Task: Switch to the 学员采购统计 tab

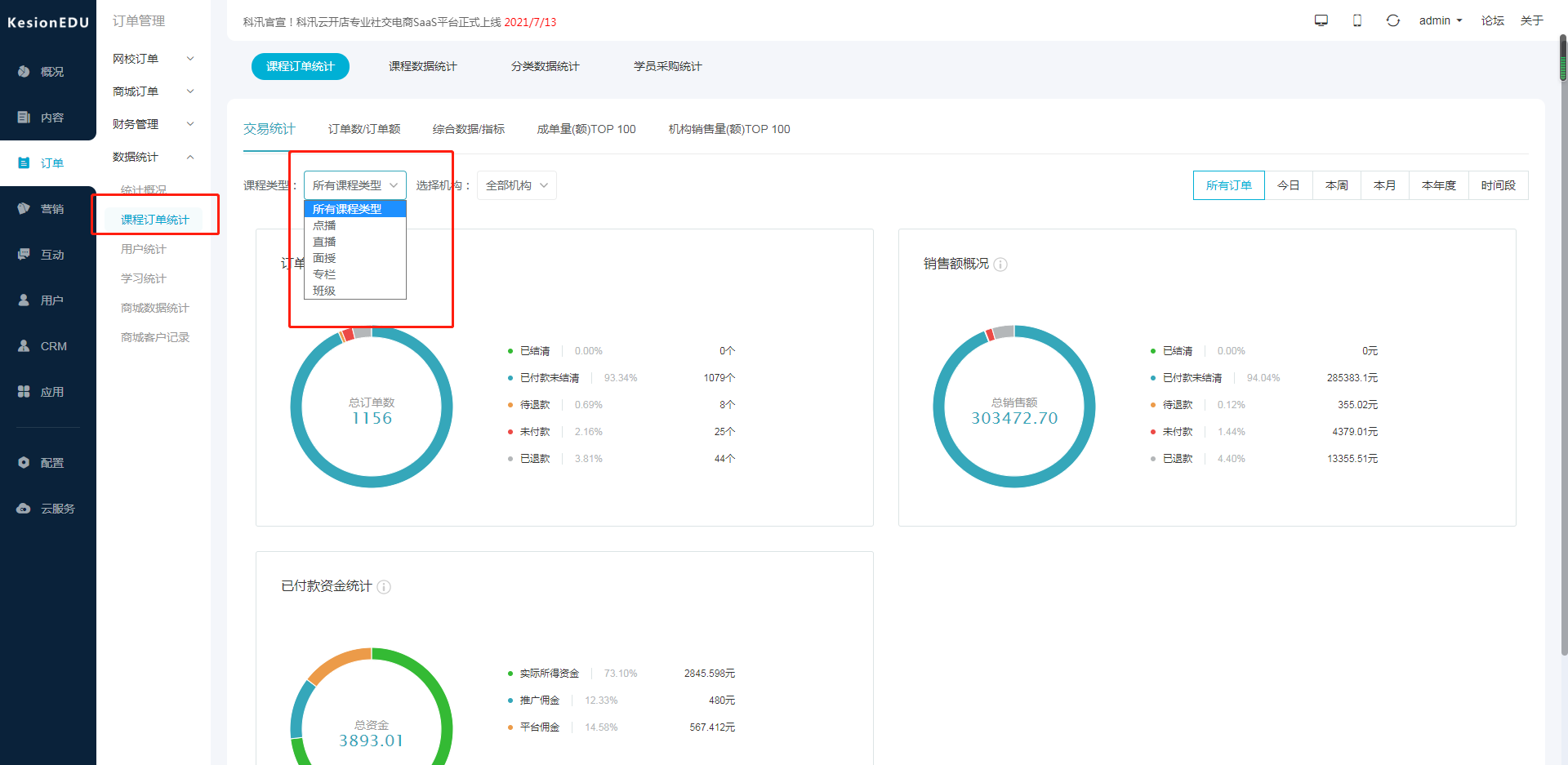Action: (x=668, y=66)
